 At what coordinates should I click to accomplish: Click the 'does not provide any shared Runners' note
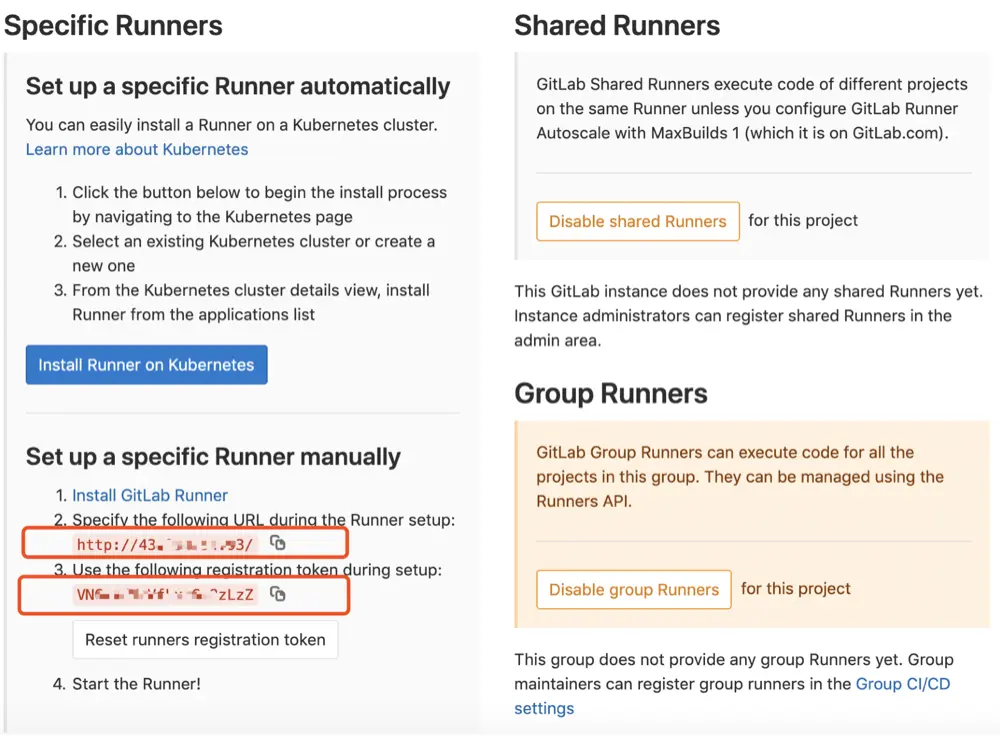(732, 316)
